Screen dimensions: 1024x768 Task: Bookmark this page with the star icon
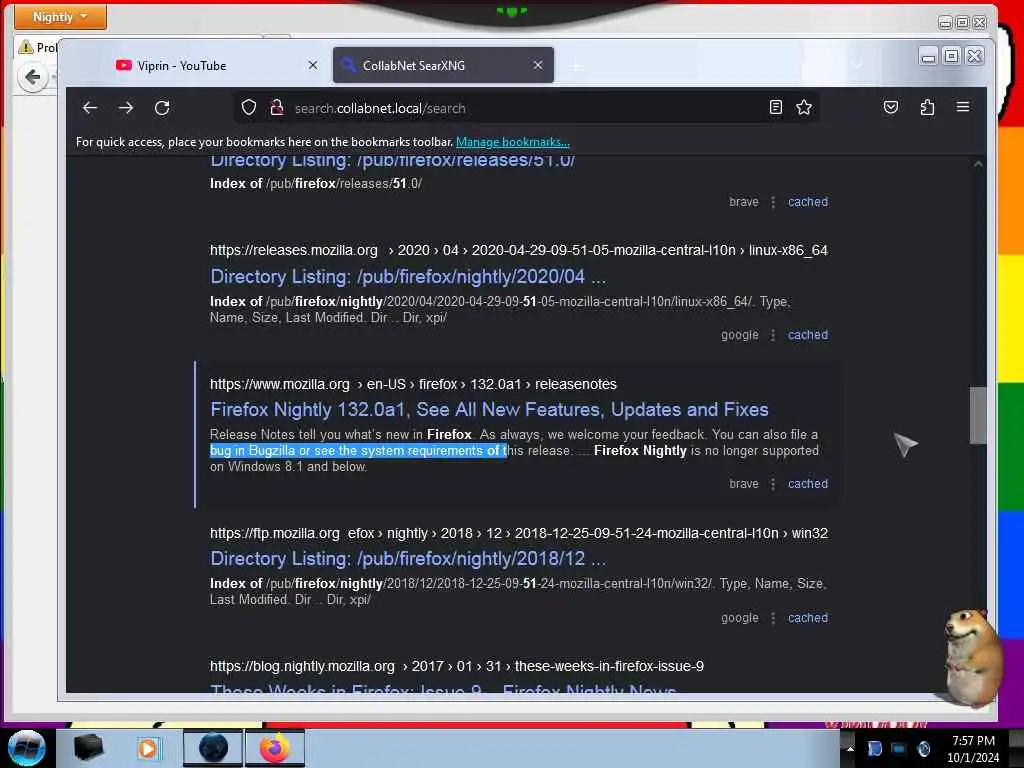click(804, 107)
